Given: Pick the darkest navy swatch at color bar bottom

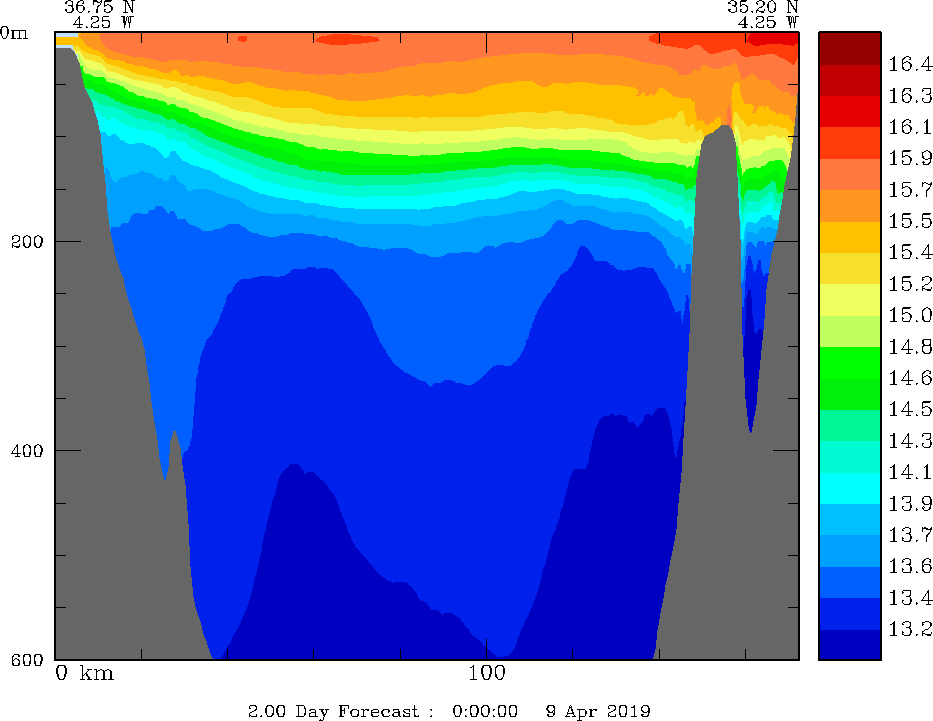Looking at the screenshot, I should click(x=850, y=644).
